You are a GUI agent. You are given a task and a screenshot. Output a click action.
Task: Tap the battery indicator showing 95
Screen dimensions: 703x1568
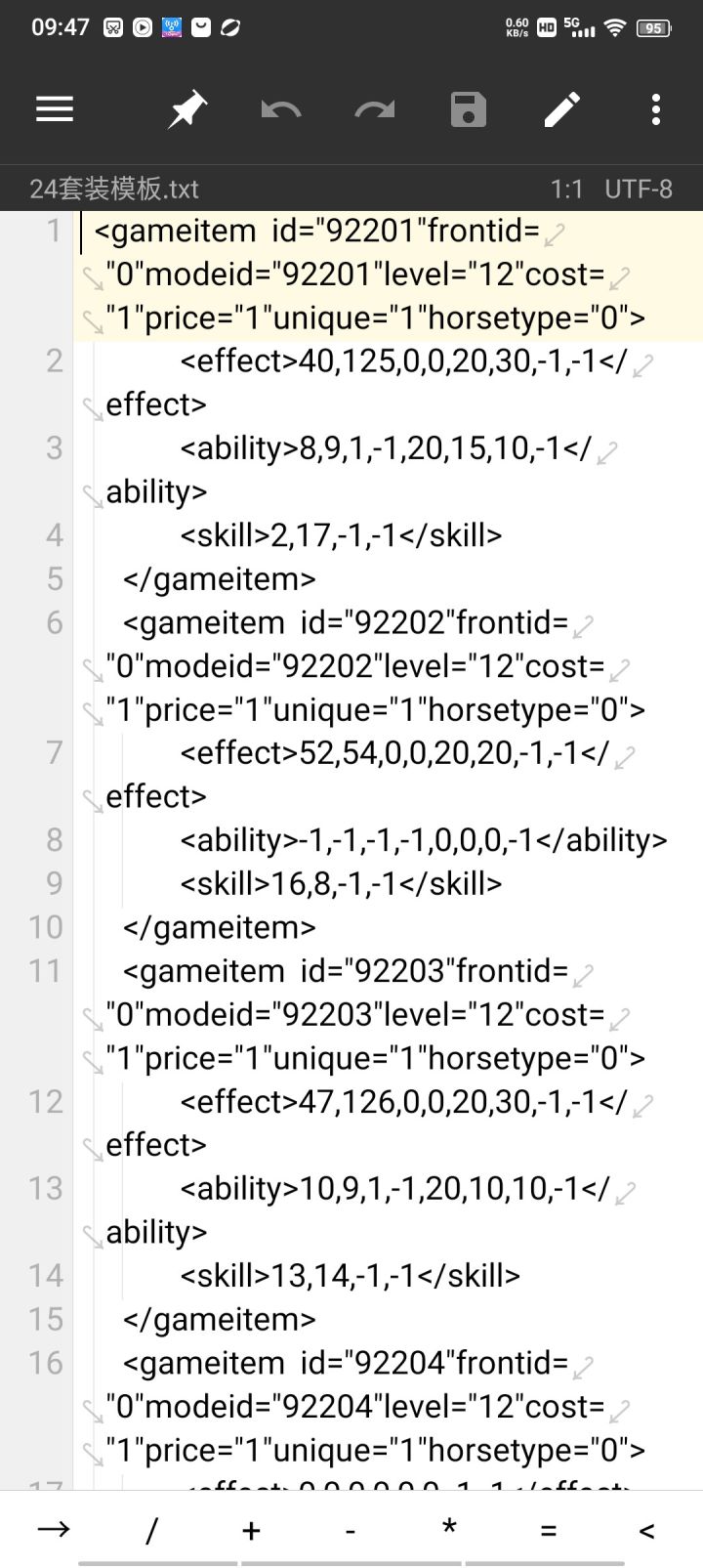tap(654, 27)
